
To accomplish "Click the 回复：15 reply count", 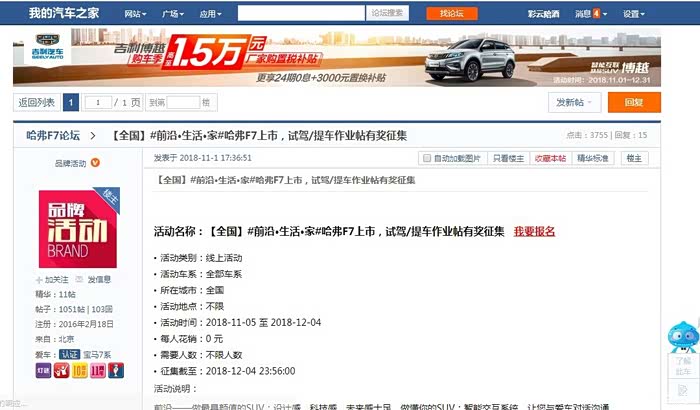I will [x=631, y=135].
